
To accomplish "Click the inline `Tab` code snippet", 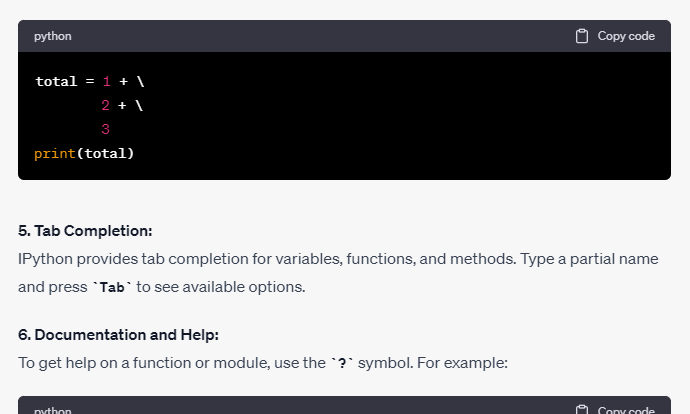I will [x=112, y=287].
